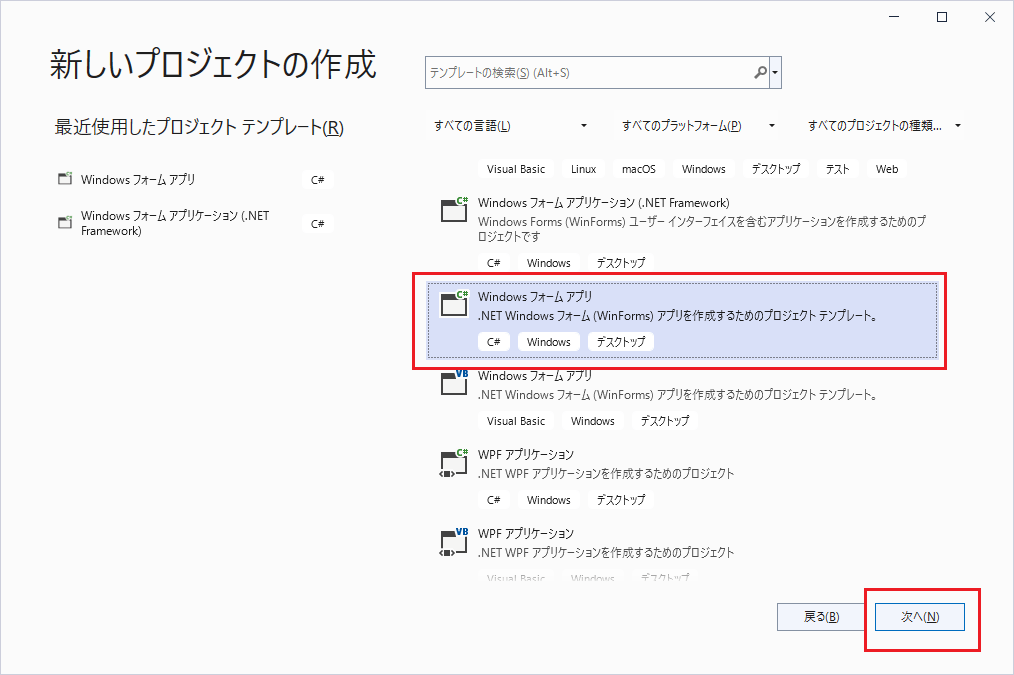Click the 次へ(N) next button
1014x675 pixels.
(x=920, y=617)
